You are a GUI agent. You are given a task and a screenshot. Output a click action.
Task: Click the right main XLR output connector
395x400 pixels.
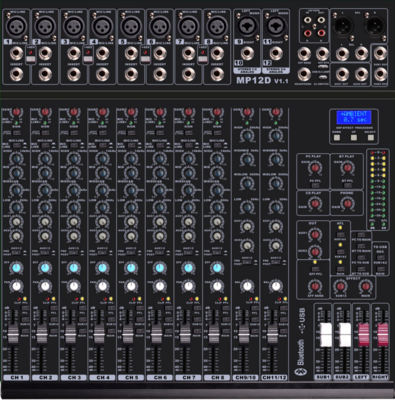point(374,26)
